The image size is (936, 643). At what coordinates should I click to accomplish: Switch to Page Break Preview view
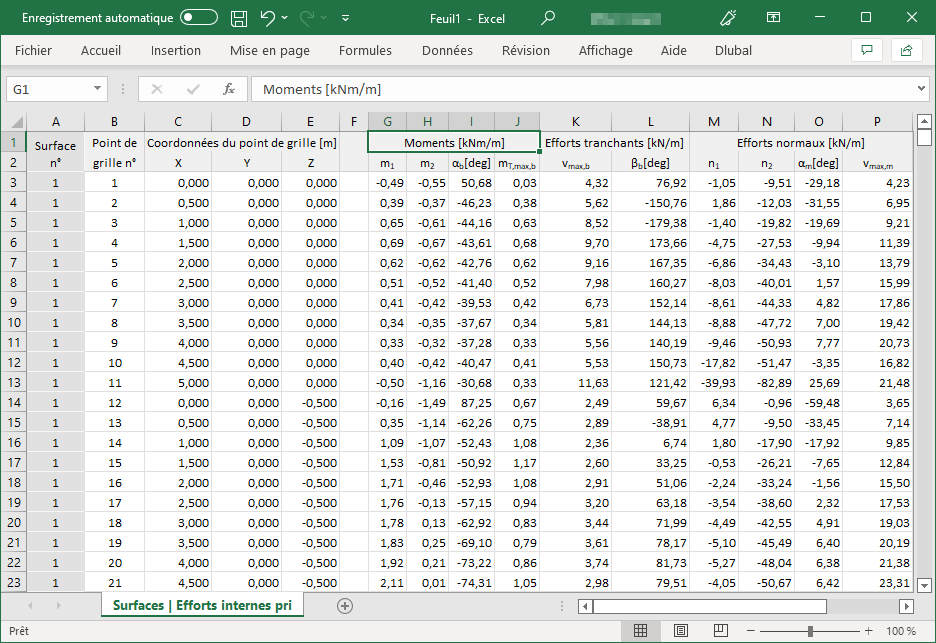coord(719,631)
